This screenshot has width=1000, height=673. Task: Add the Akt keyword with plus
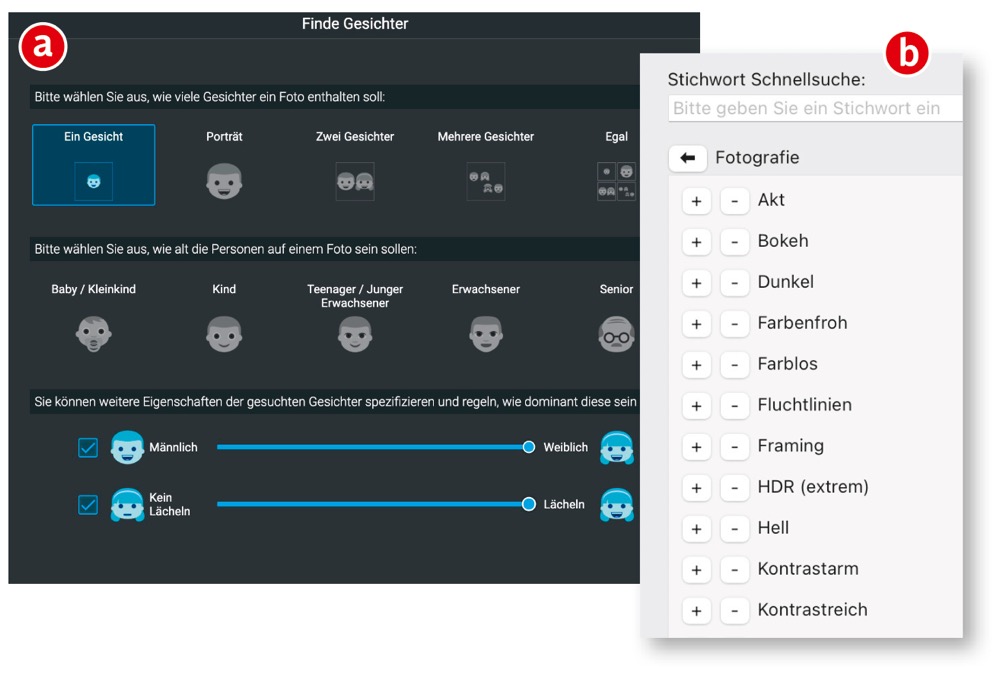[696, 201]
